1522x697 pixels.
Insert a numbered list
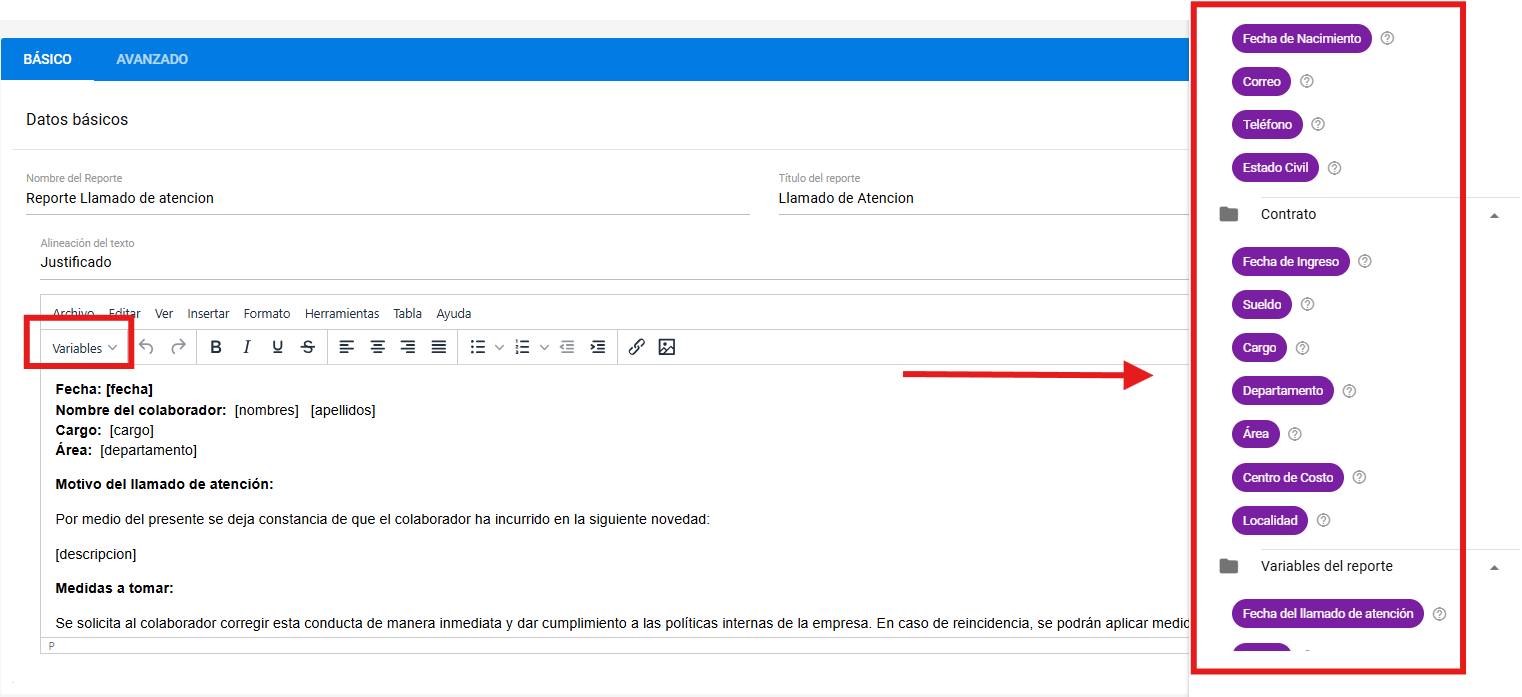(x=522, y=347)
